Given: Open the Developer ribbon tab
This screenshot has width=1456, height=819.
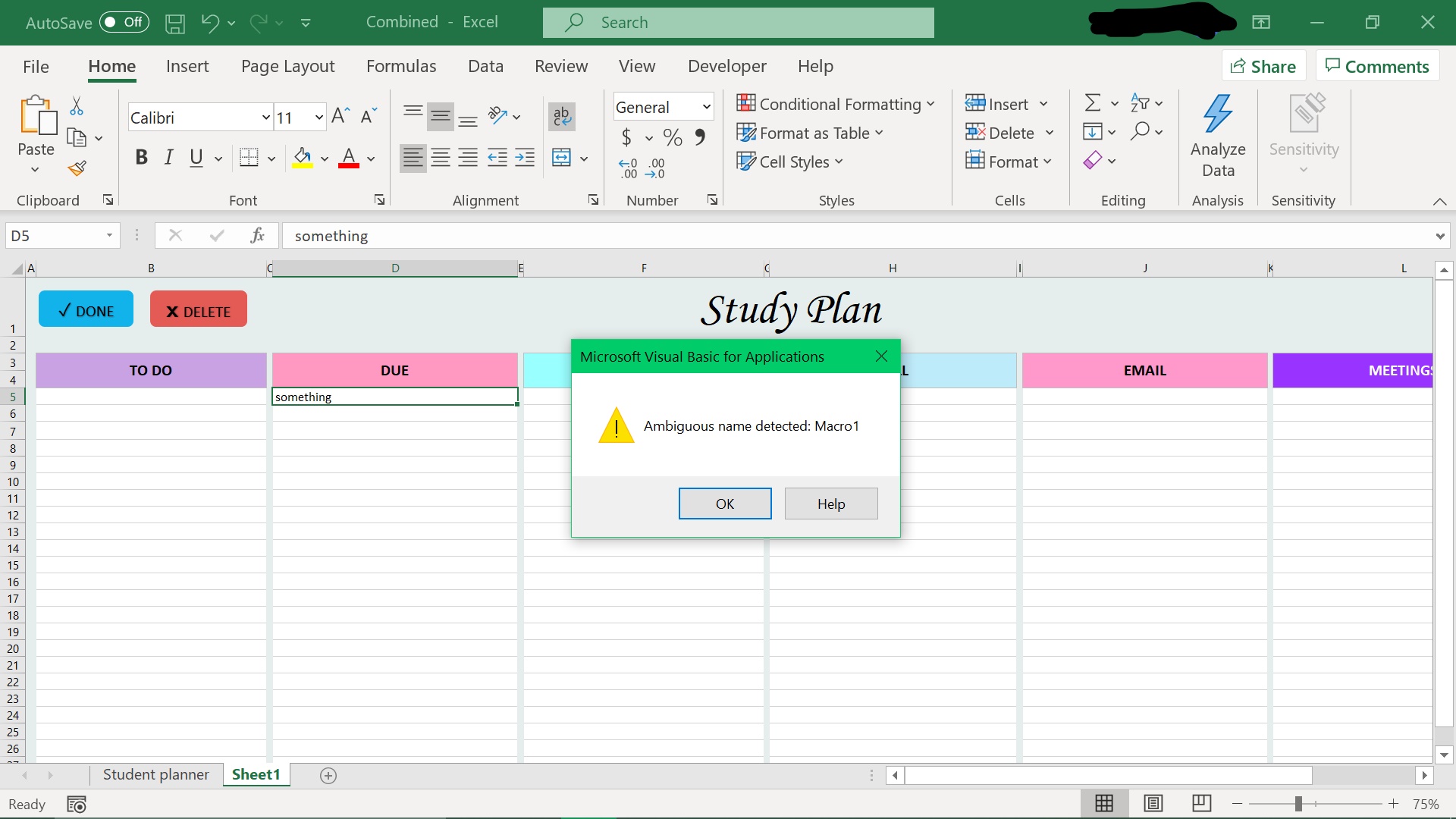Looking at the screenshot, I should pyautogui.click(x=726, y=66).
